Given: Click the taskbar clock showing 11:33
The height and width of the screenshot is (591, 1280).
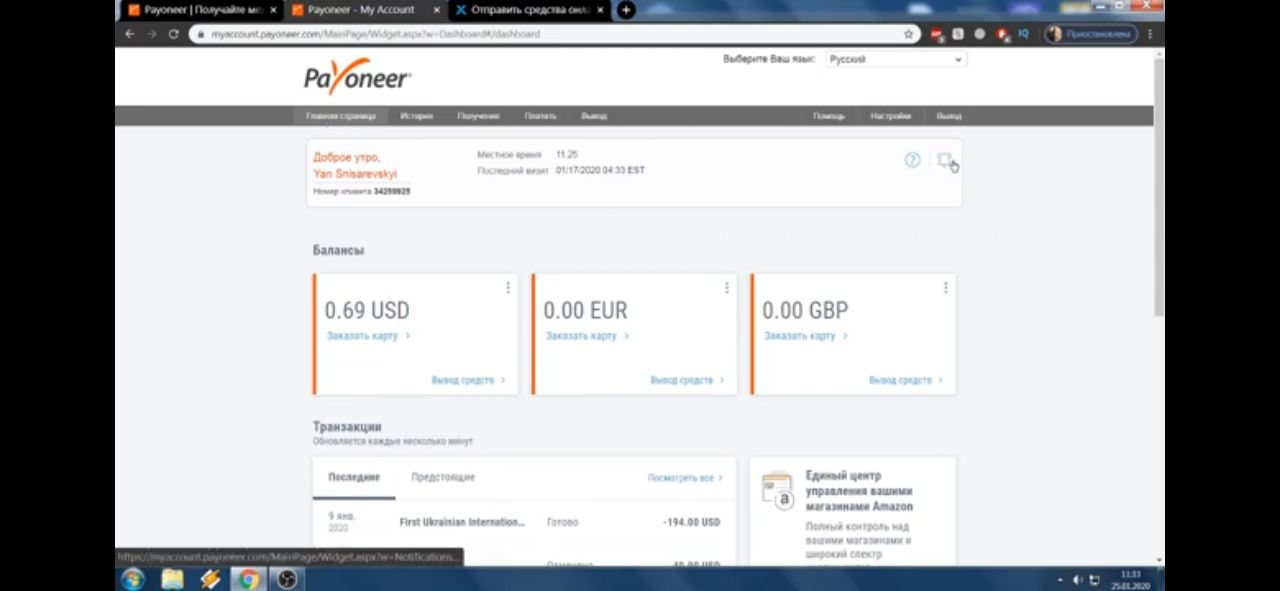Looking at the screenshot, I should (x=1131, y=580).
